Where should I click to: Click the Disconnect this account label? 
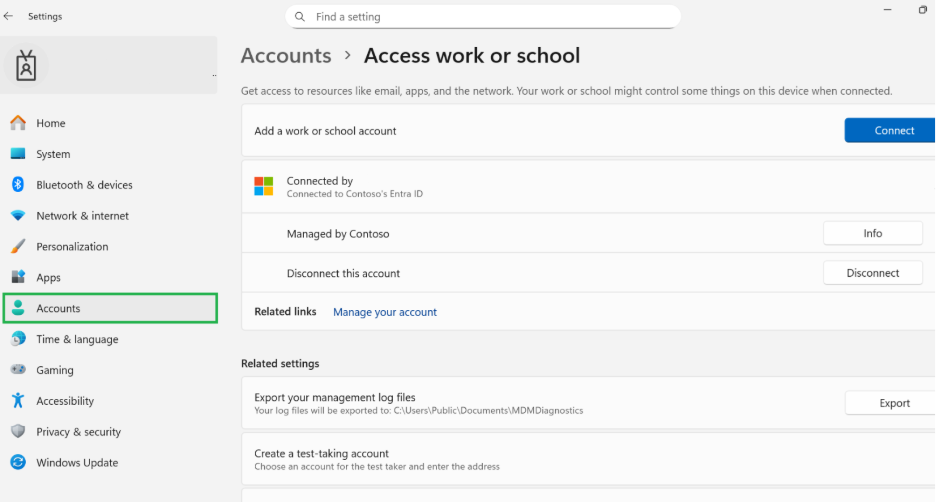(x=343, y=273)
